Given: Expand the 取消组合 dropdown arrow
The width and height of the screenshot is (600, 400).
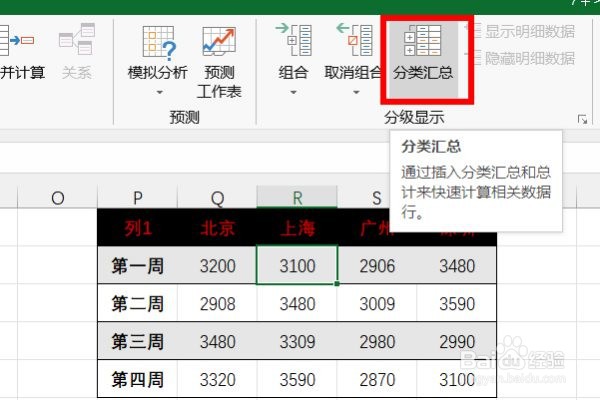Looking at the screenshot, I should 356,92.
